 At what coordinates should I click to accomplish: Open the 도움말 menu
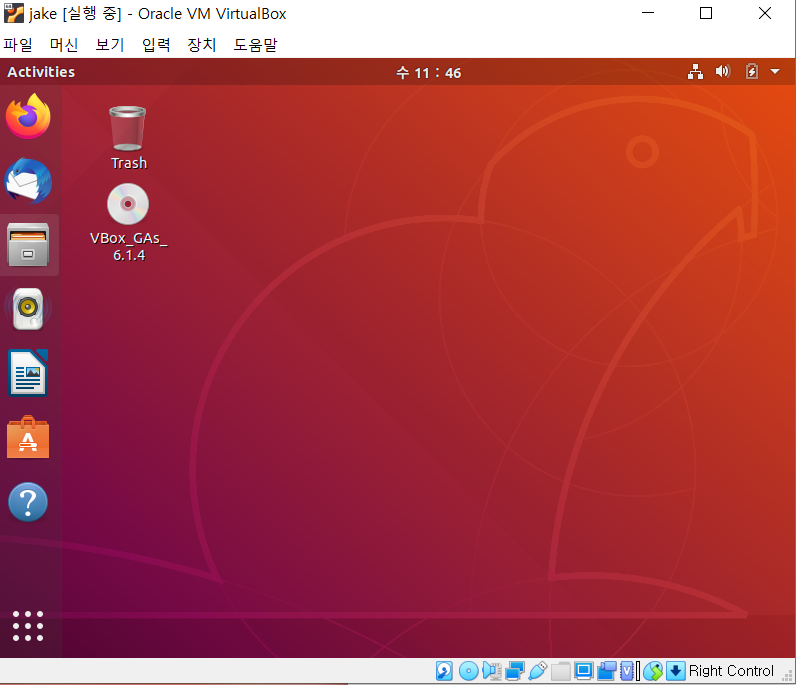coord(255,45)
